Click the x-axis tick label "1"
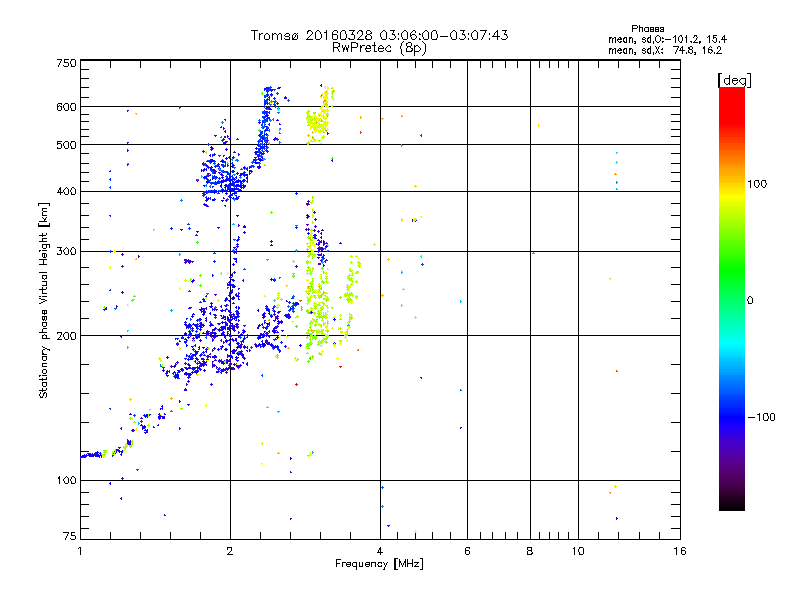The width and height of the screenshot is (800, 600). (x=80, y=551)
